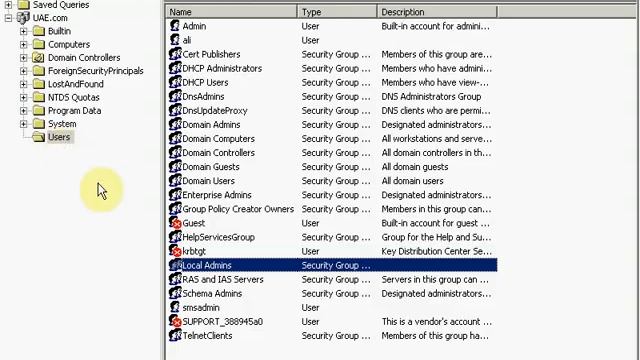Select Program Data folder in tree
This screenshot has height=360, width=640.
point(75,111)
